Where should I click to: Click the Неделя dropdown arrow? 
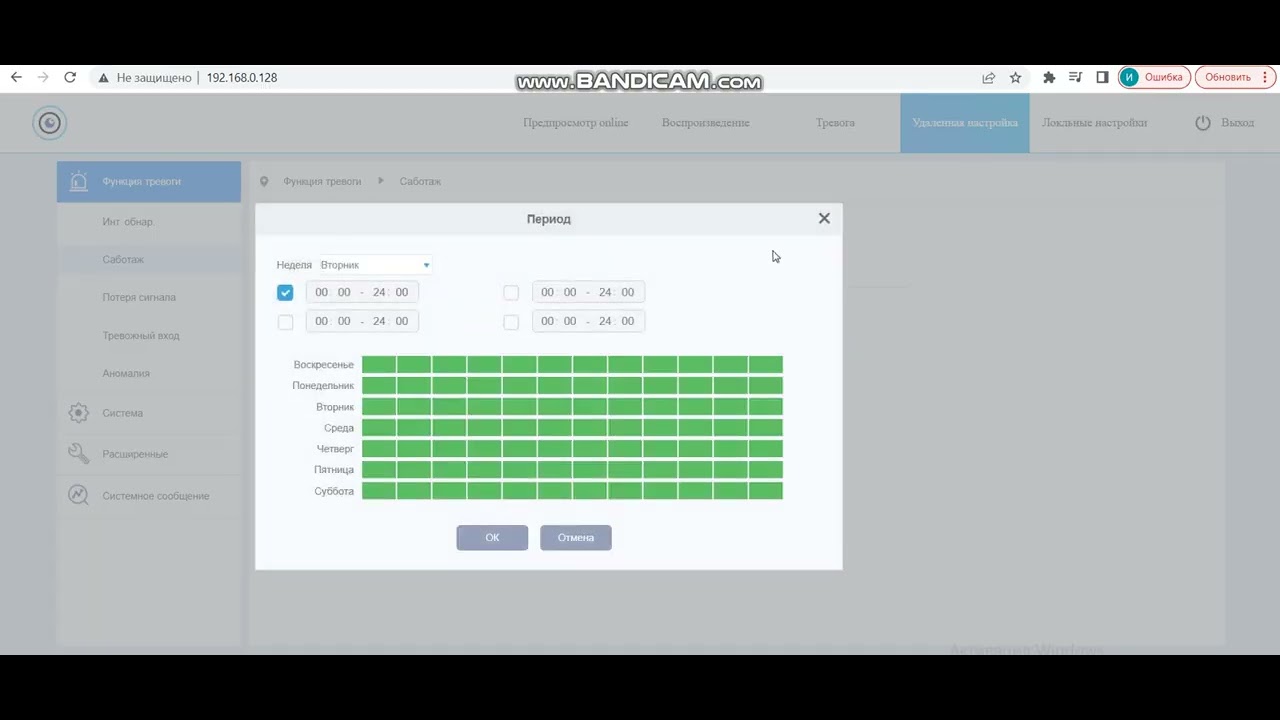click(x=426, y=265)
